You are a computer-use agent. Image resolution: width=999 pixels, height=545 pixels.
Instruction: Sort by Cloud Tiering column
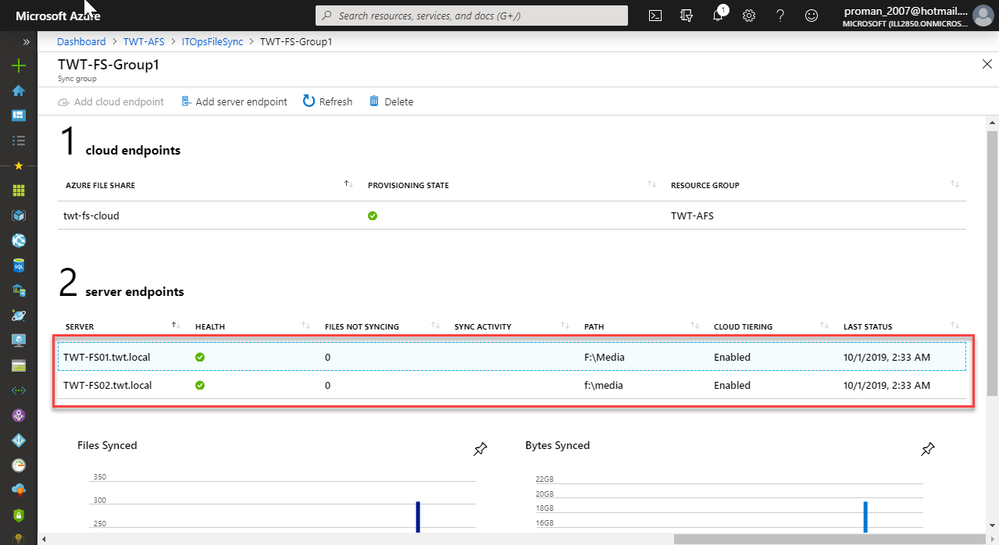(743, 326)
